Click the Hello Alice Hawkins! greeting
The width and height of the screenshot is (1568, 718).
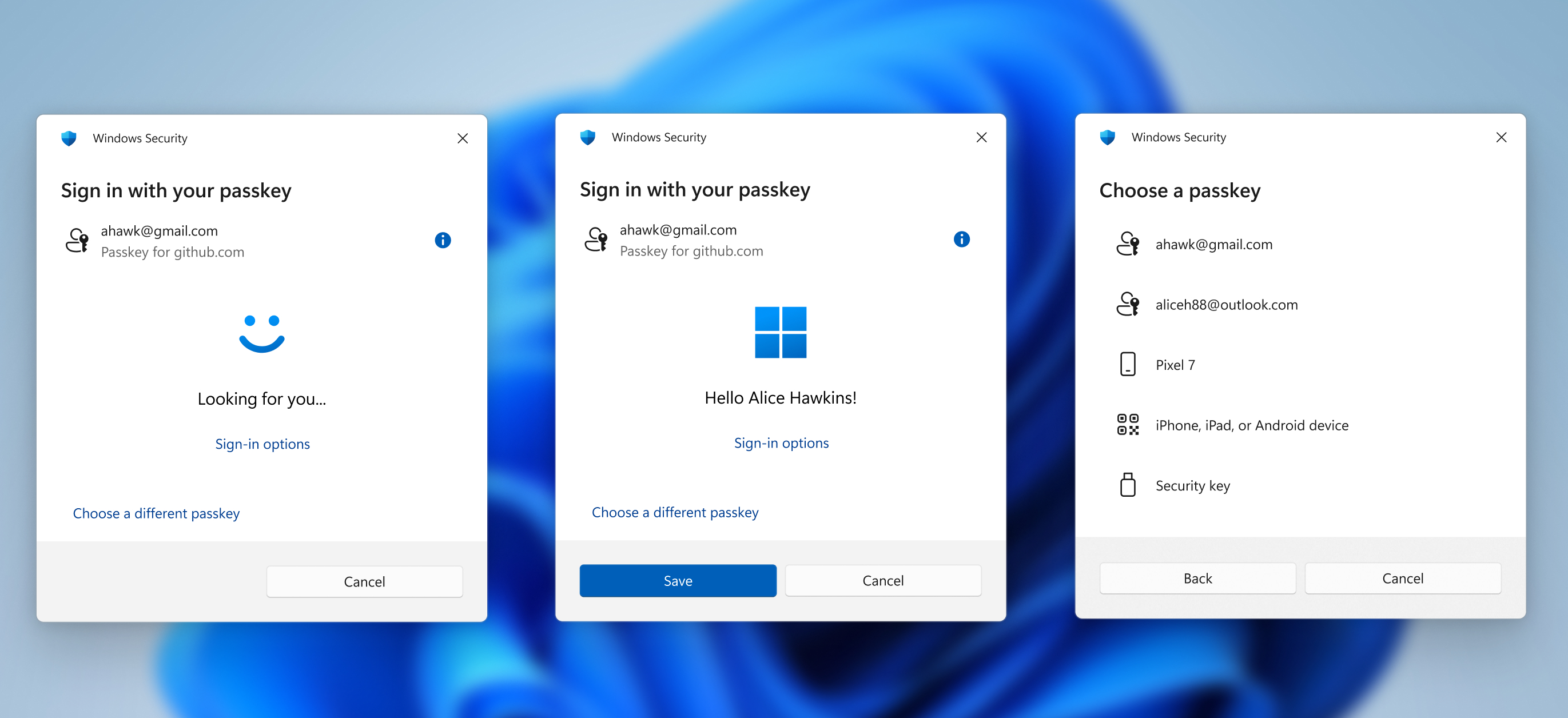click(x=781, y=397)
